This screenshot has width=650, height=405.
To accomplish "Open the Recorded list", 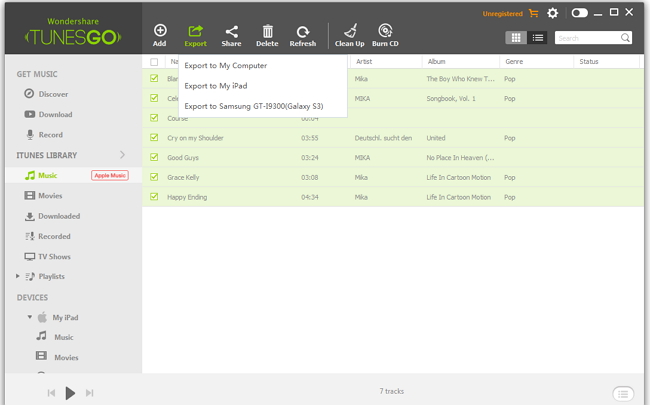I will click(x=48, y=236).
